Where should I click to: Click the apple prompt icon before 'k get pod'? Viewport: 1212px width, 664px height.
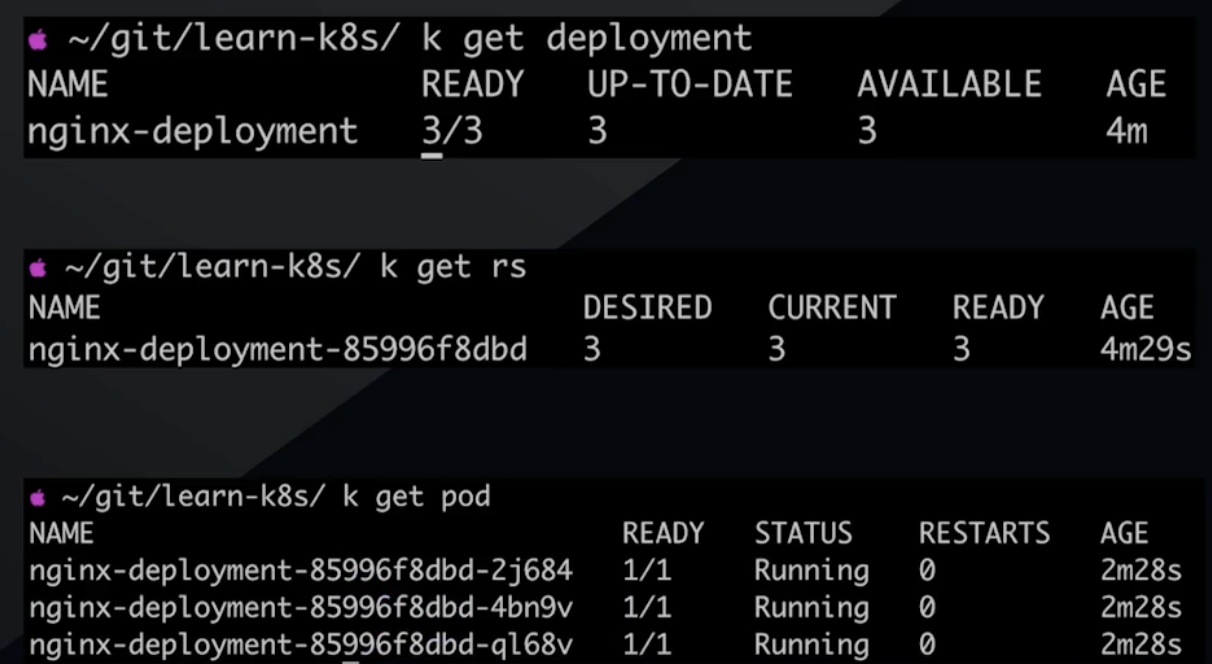(38, 497)
